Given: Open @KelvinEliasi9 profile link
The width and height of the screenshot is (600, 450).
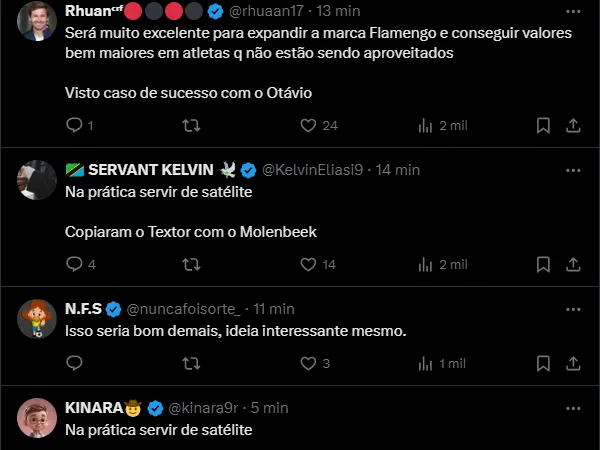Looking at the screenshot, I should (312, 169).
